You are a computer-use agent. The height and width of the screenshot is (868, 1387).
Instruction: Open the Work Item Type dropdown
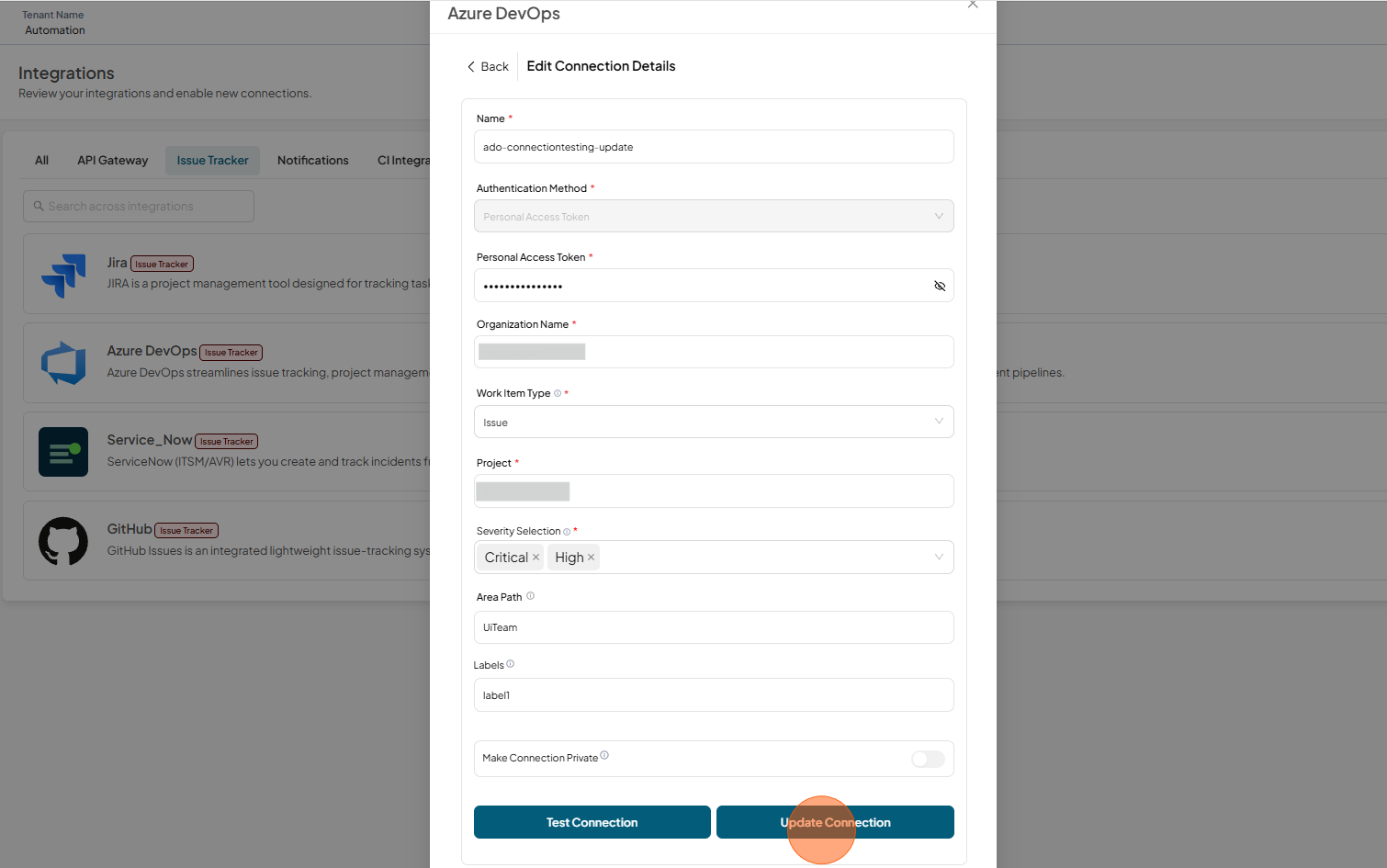click(x=714, y=423)
